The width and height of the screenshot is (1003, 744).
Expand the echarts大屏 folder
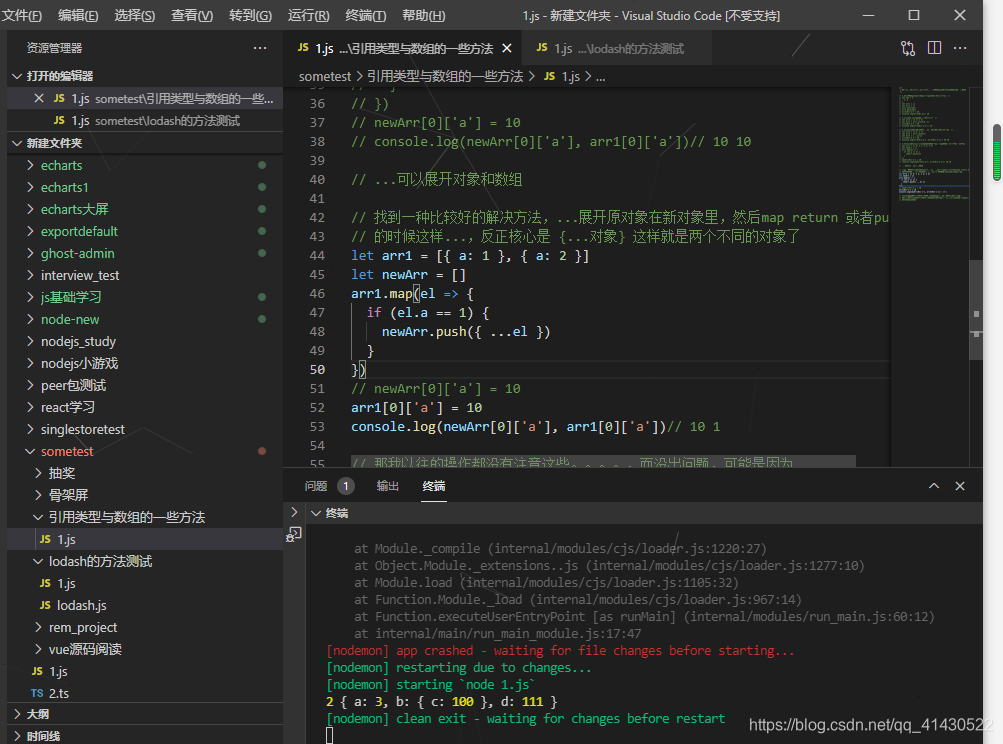(x=145, y=209)
